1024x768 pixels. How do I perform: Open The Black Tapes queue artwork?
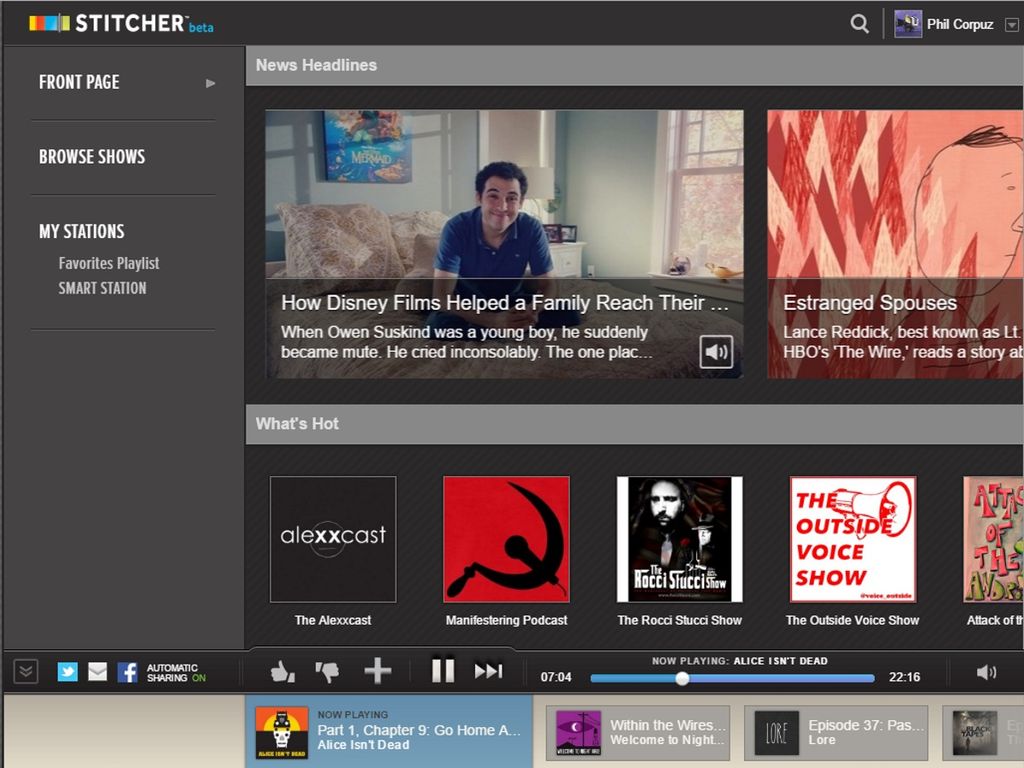pos(975,733)
